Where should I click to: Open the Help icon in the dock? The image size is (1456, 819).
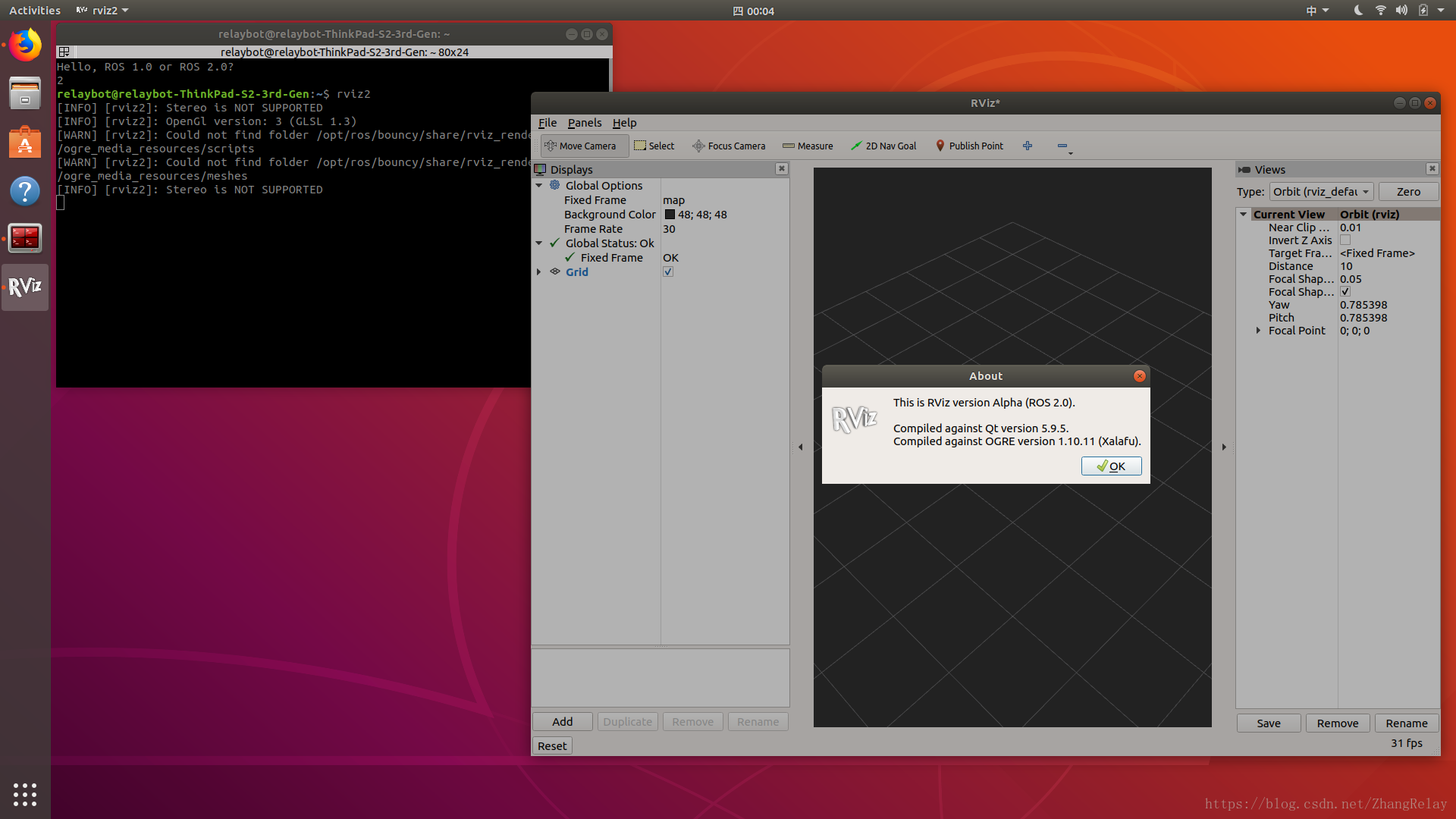pos(25,190)
